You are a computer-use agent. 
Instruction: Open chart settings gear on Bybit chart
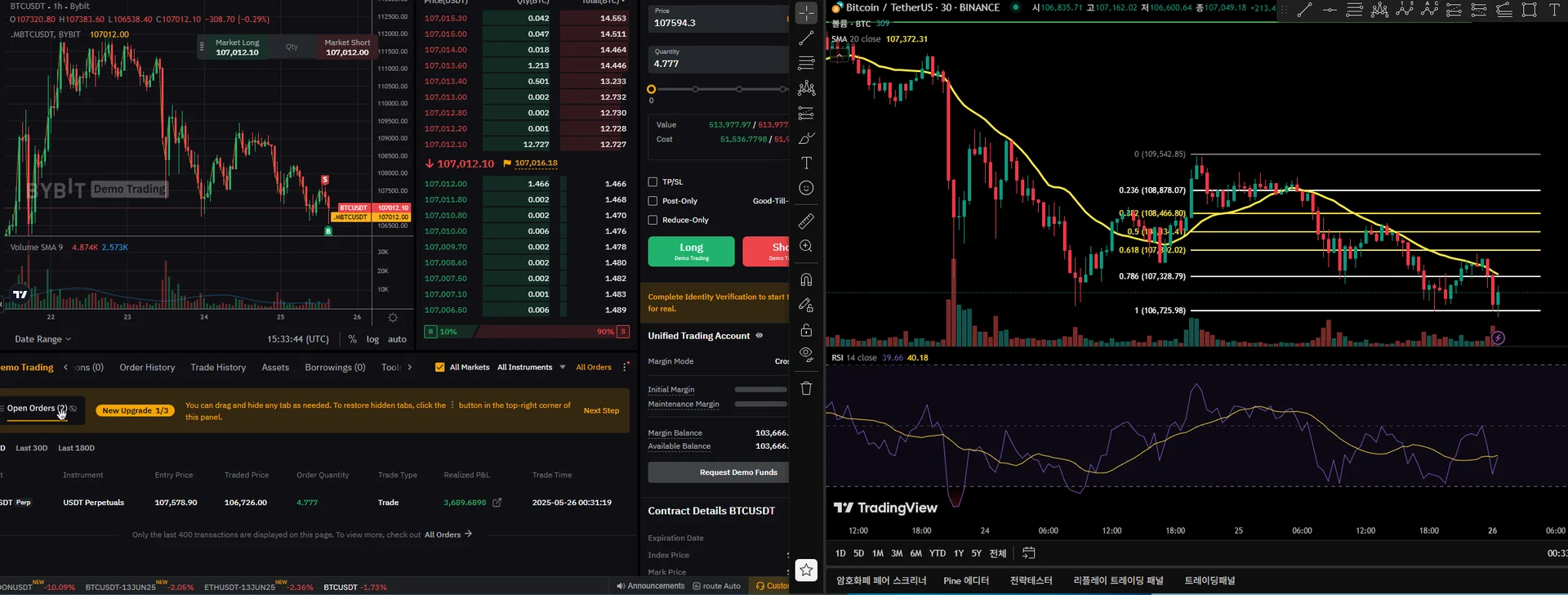(x=393, y=317)
